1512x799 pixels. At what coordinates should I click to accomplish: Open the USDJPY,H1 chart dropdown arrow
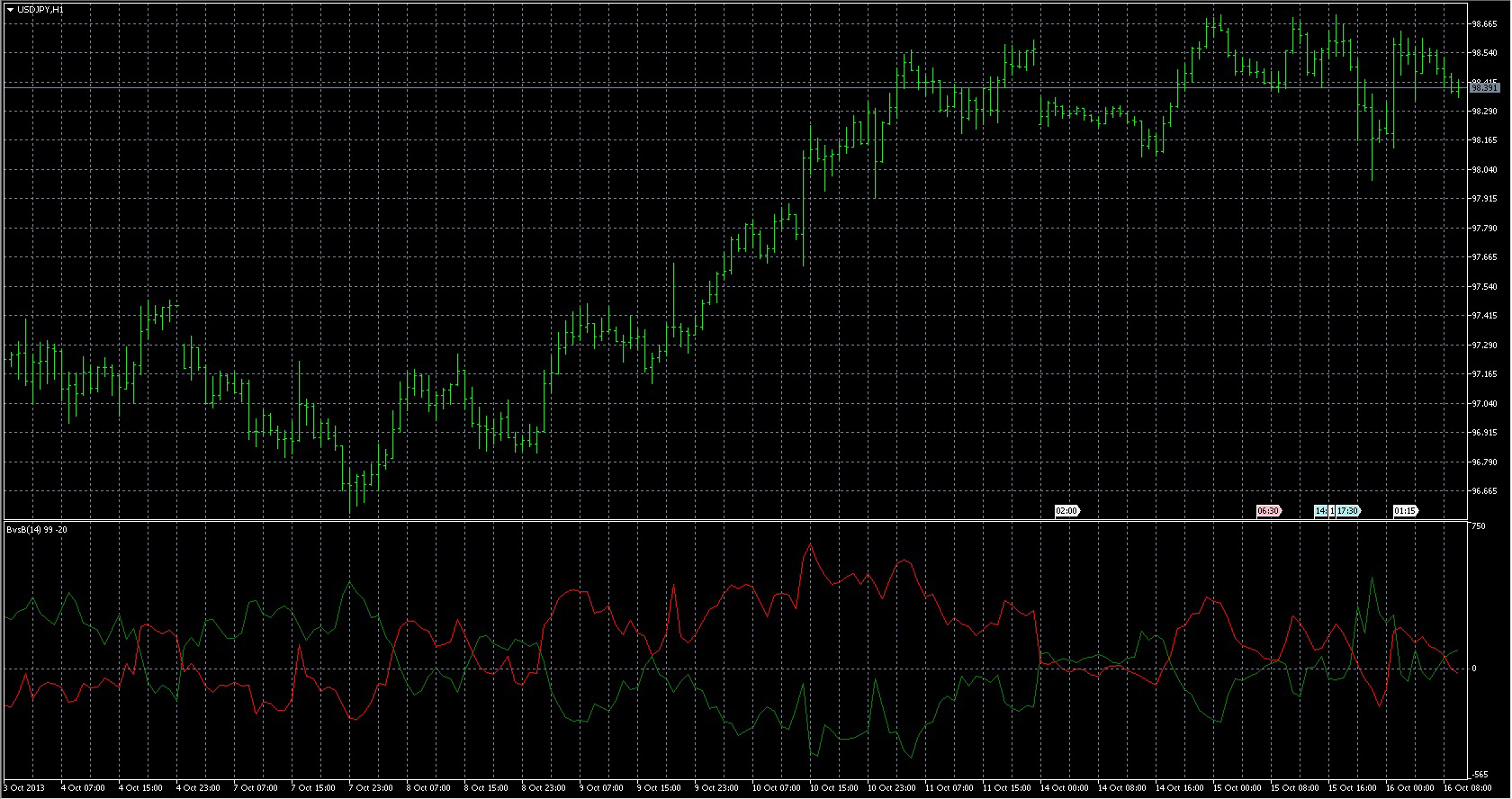10,9
